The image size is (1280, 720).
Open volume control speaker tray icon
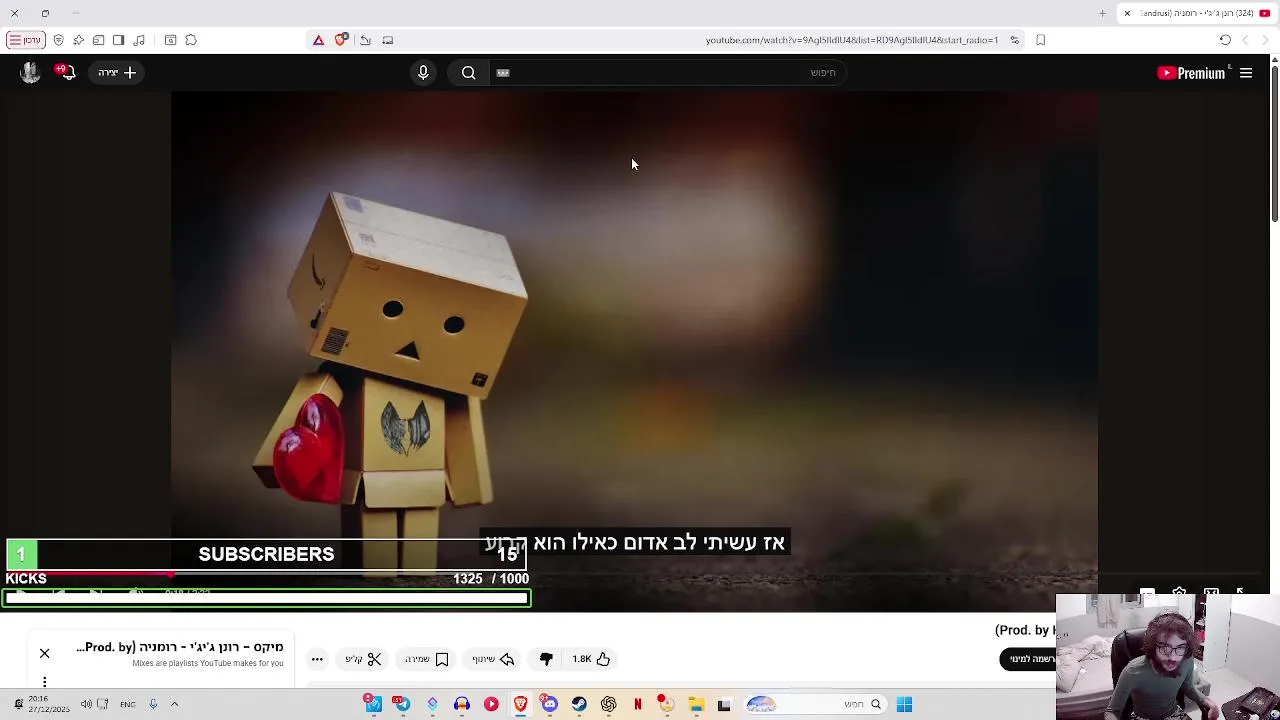pyautogui.click(x=86, y=704)
